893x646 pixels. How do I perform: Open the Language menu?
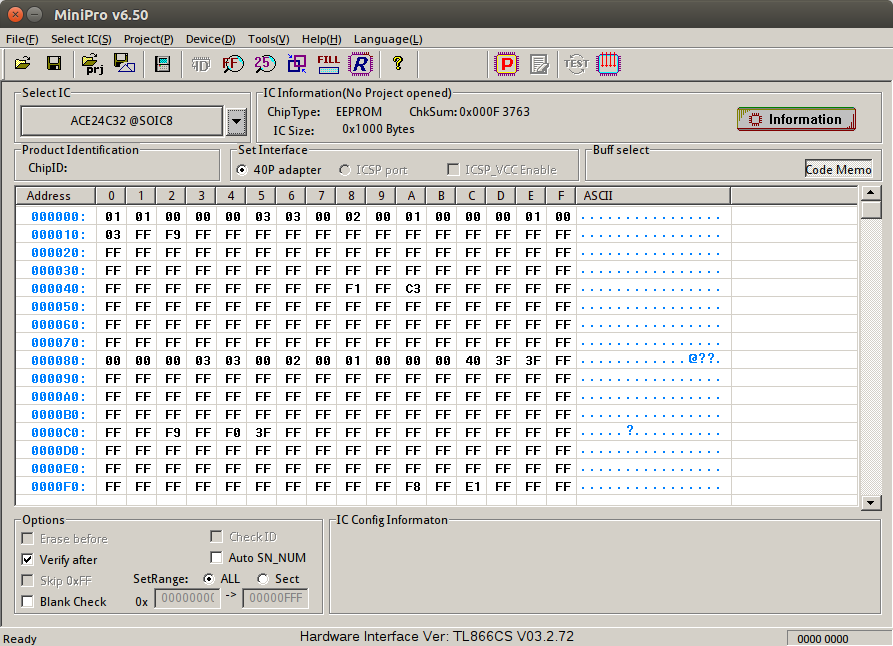[x=388, y=39]
